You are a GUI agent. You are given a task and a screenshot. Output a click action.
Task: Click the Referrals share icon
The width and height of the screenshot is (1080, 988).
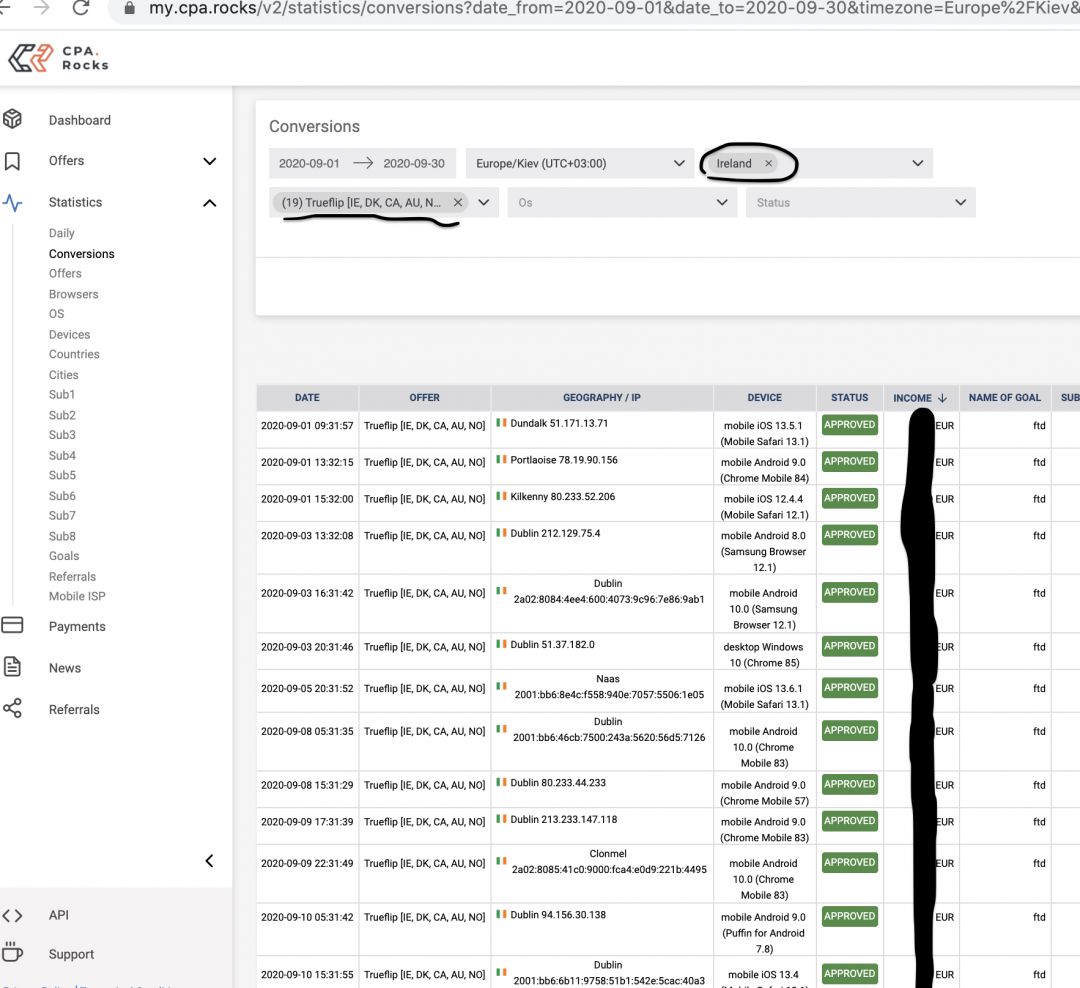tap(12, 709)
